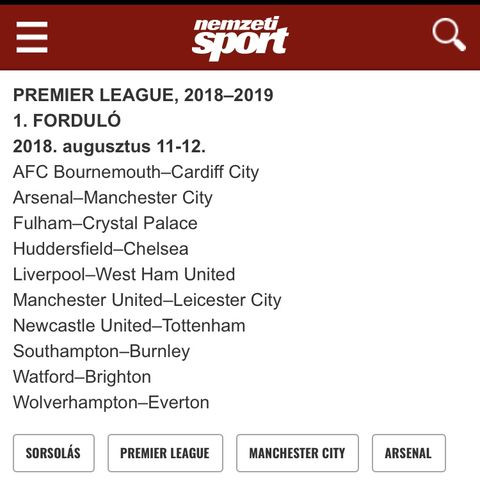The width and height of the screenshot is (480, 480).
Task: Click the magnifying glass search icon
Action: [449, 35]
